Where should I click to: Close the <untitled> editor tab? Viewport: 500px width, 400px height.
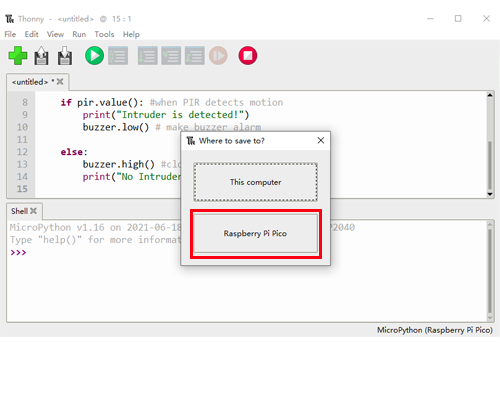(x=60, y=82)
